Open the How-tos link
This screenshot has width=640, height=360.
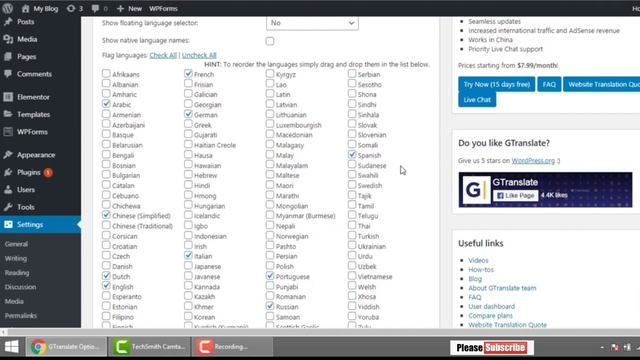[x=481, y=269]
